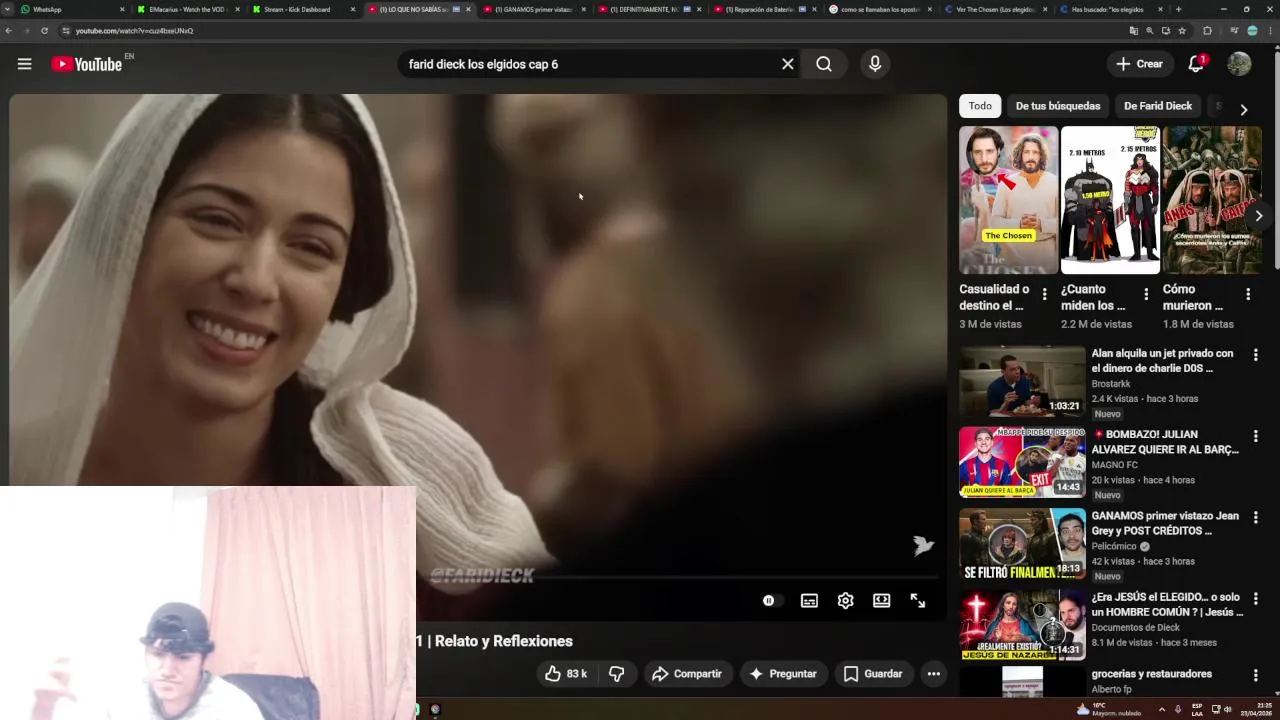
Task: Select the De Farid Dieck chip
Action: tap(1158, 106)
